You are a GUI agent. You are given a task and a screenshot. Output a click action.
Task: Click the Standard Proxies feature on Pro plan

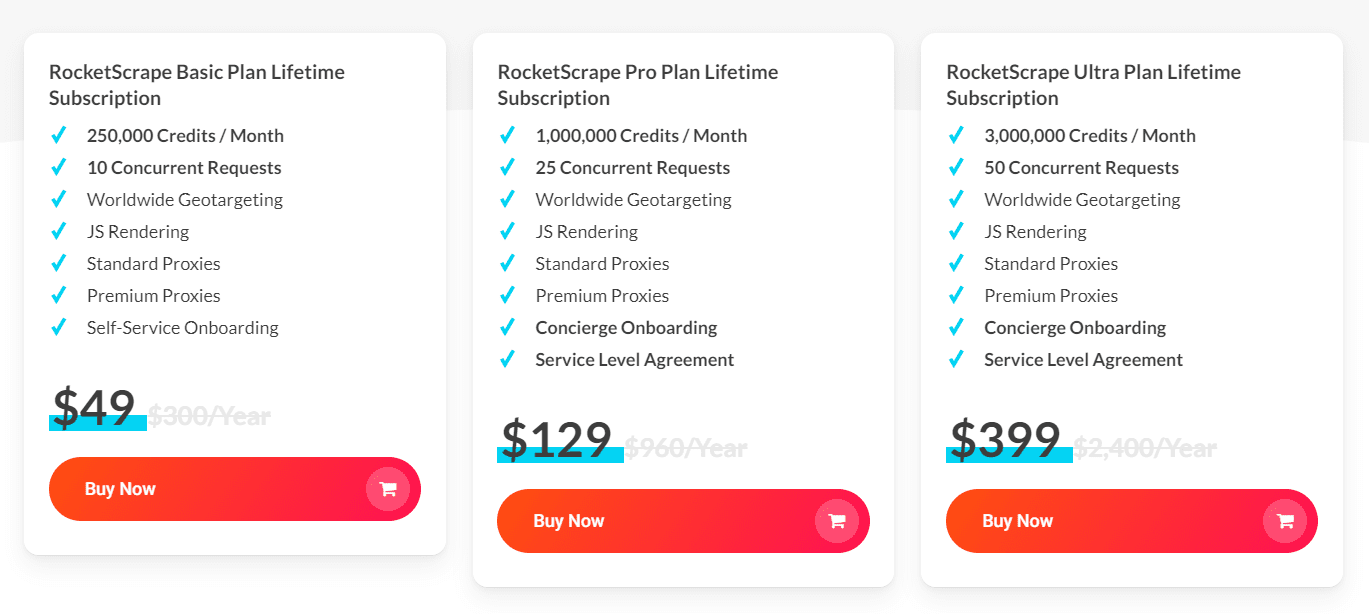pyautogui.click(x=602, y=263)
